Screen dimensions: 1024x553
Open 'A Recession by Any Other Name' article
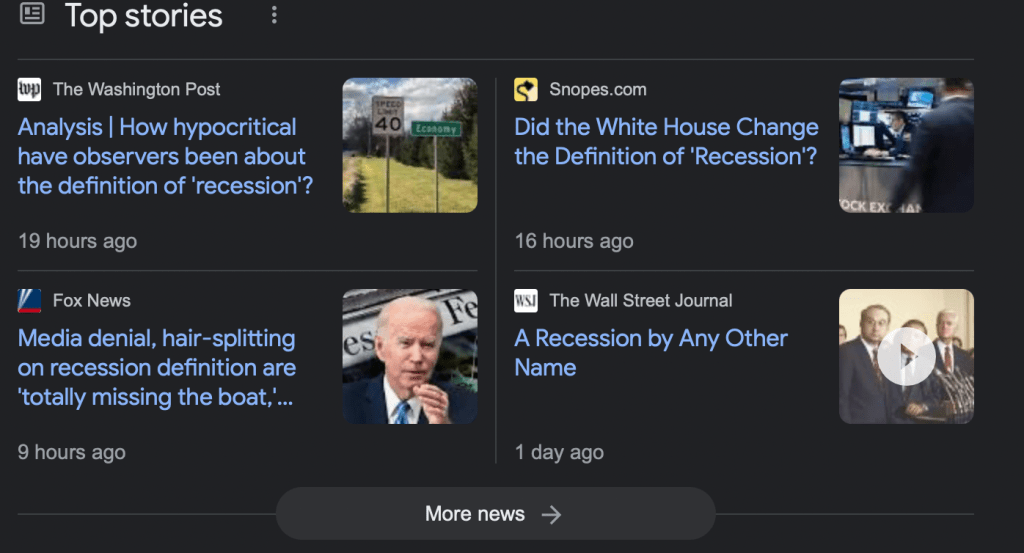(650, 352)
